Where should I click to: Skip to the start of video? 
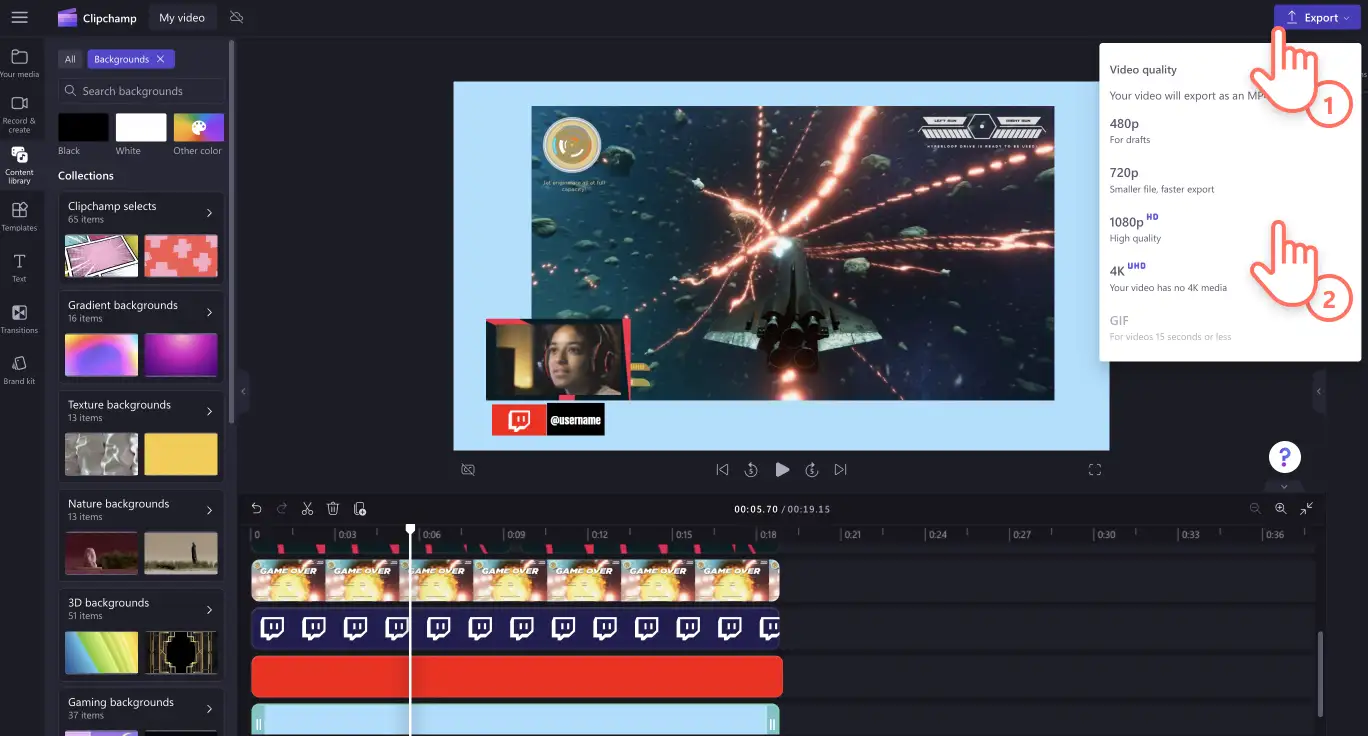coord(722,469)
